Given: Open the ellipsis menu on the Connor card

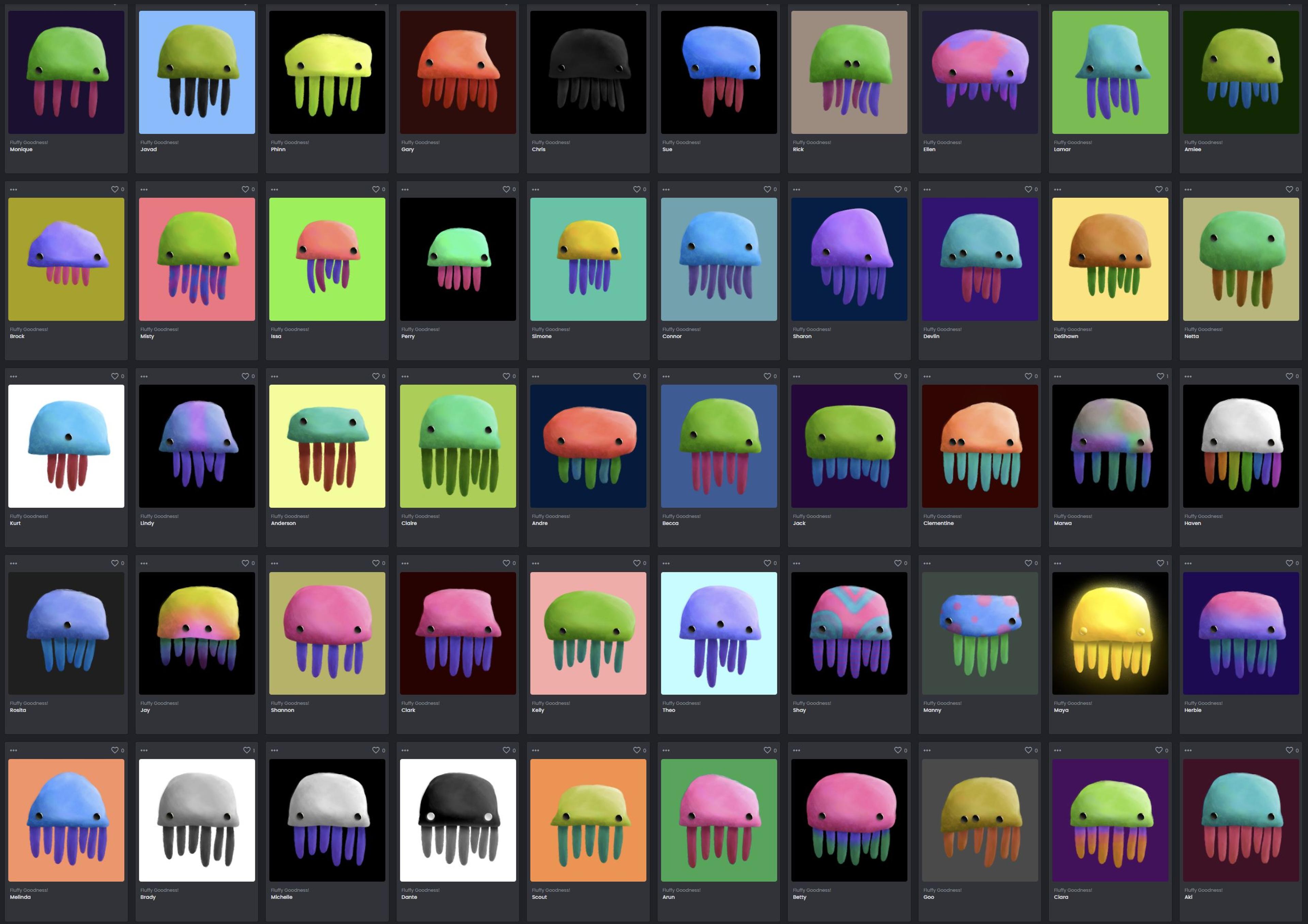Looking at the screenshot, I should 666,190.
